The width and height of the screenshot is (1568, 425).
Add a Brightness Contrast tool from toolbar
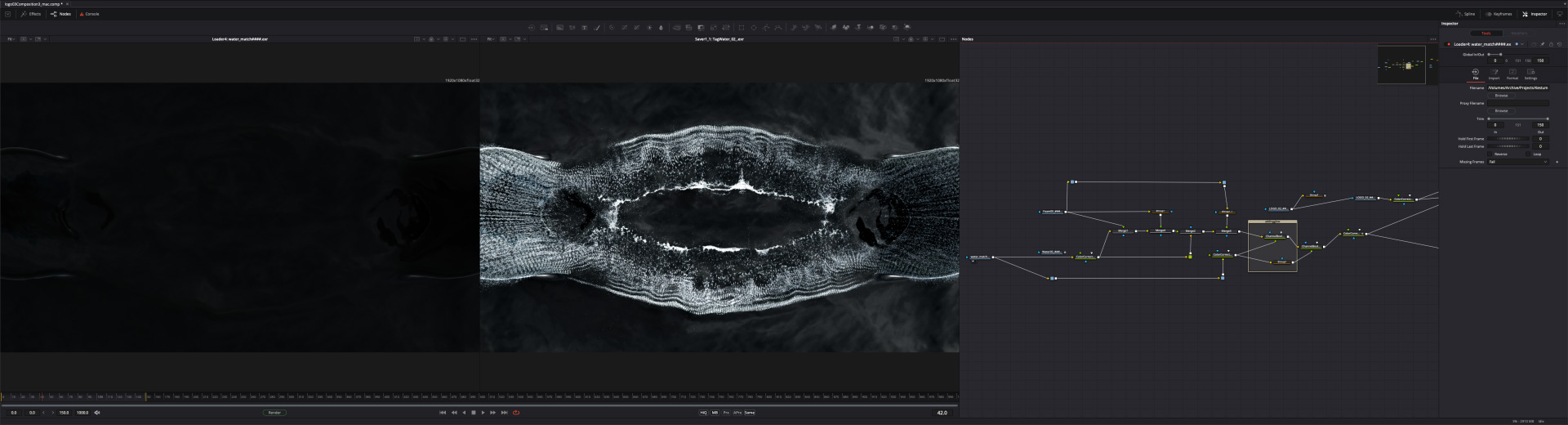point(649,27)
